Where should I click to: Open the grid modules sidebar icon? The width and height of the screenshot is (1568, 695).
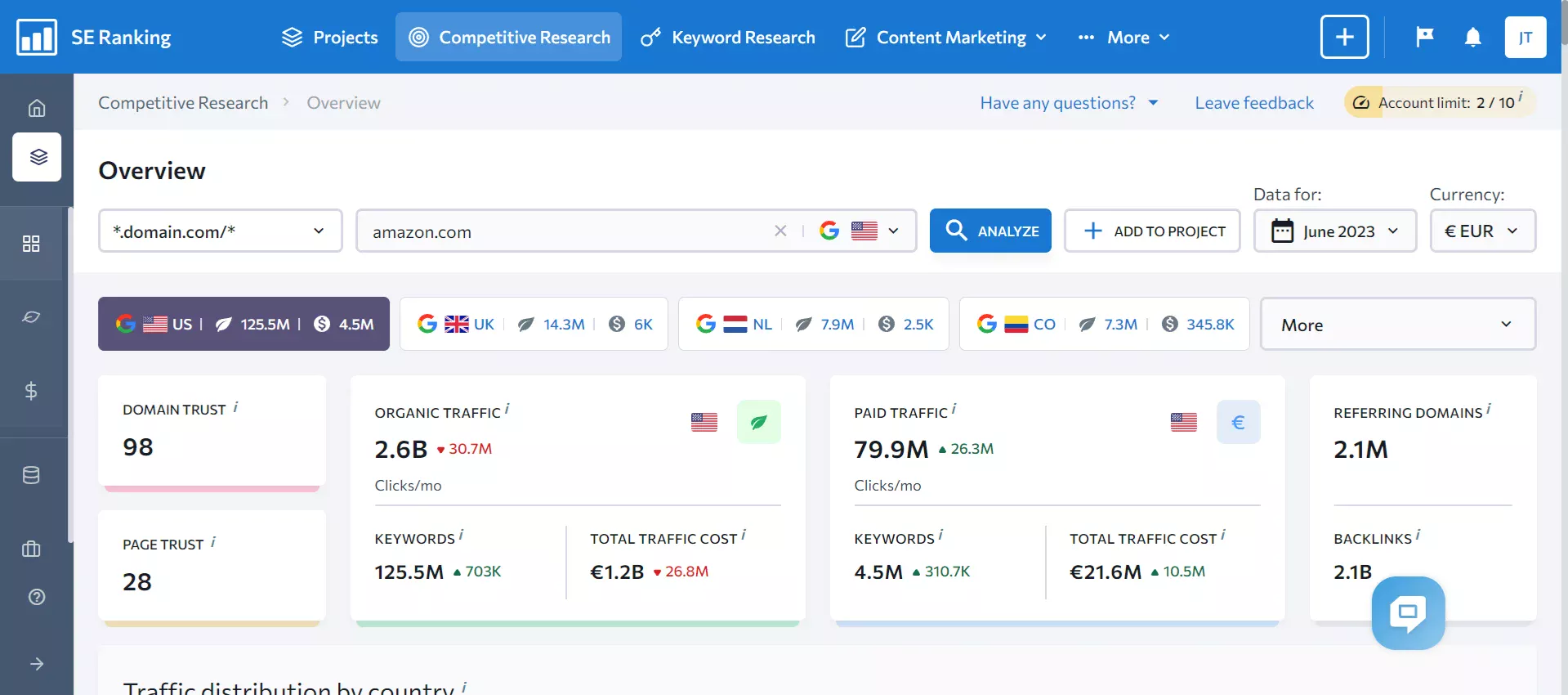pos(31,244)
